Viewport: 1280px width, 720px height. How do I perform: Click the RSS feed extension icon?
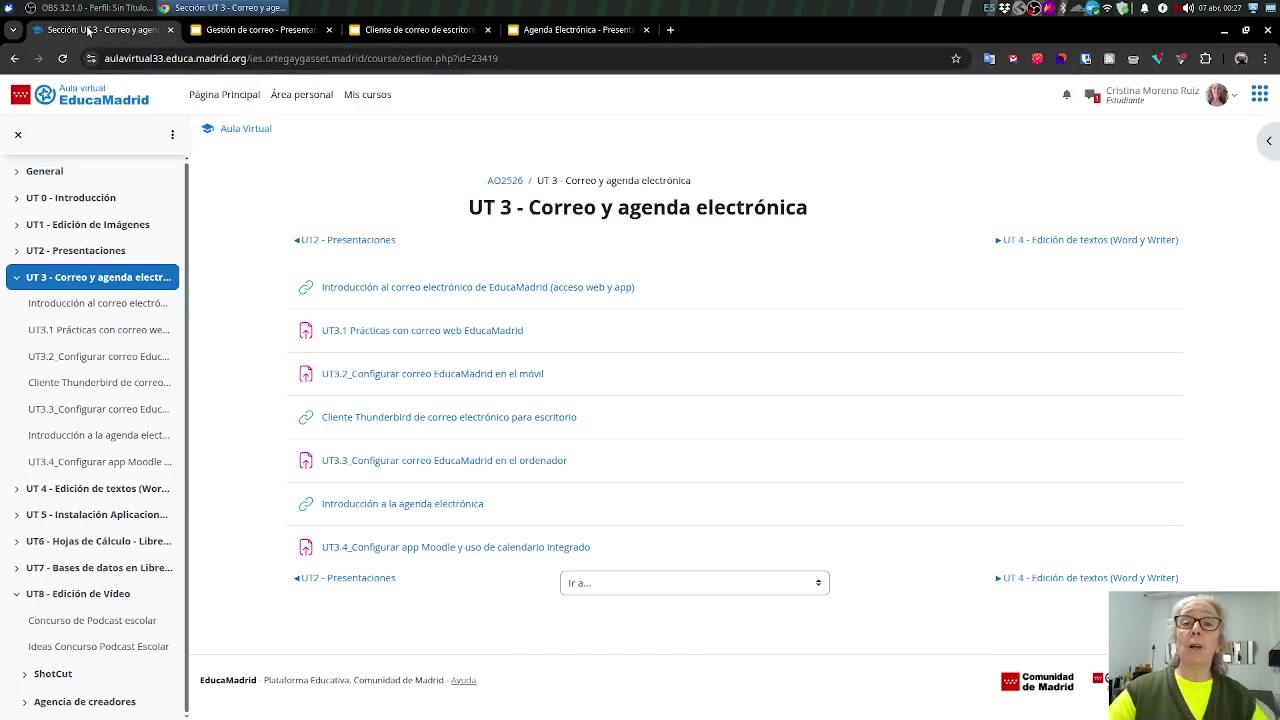(1109, 58)
